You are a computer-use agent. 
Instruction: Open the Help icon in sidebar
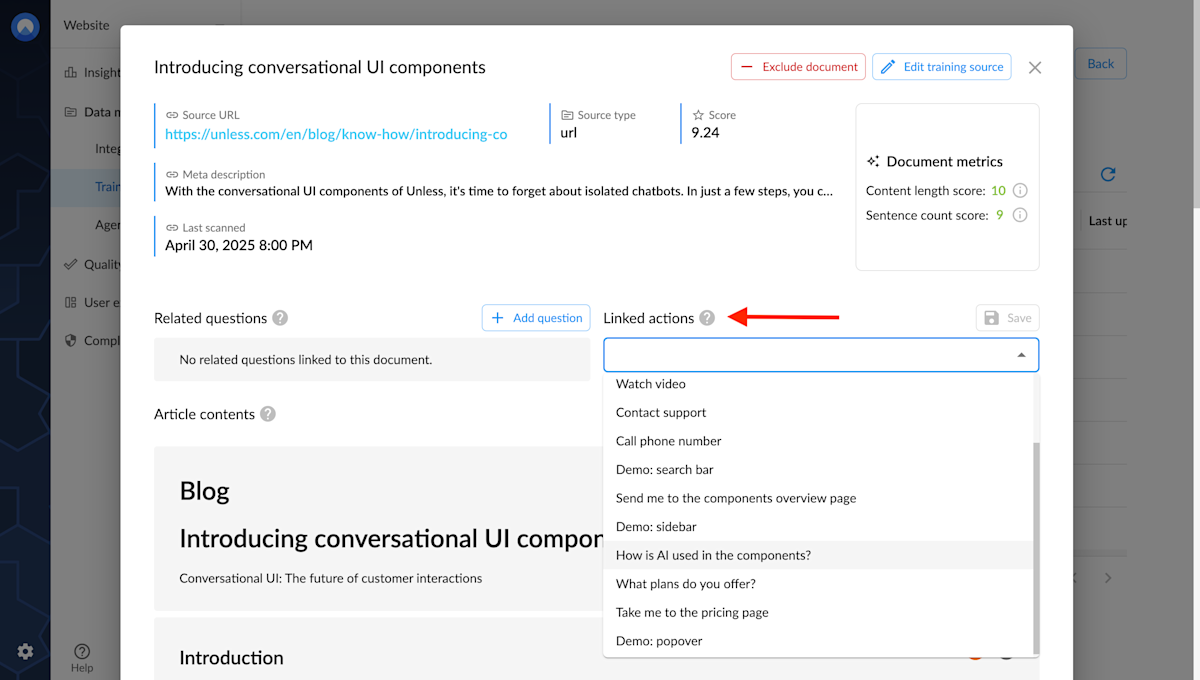(82, 652)
